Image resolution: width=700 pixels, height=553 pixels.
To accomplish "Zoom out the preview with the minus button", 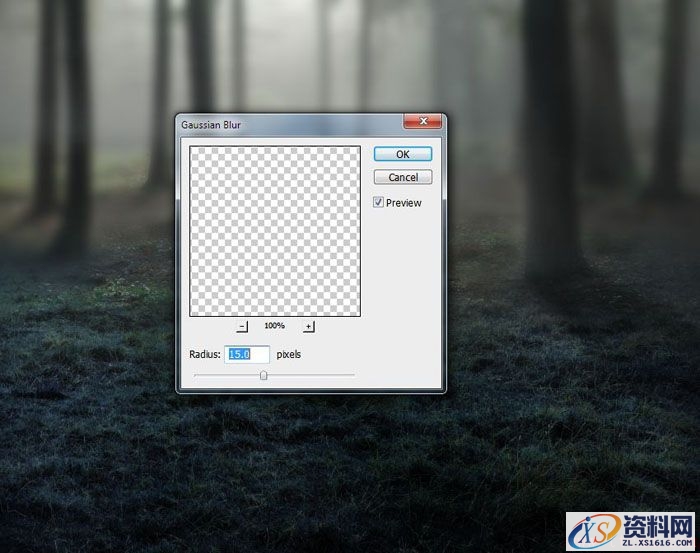I will (x=242, y=326).
